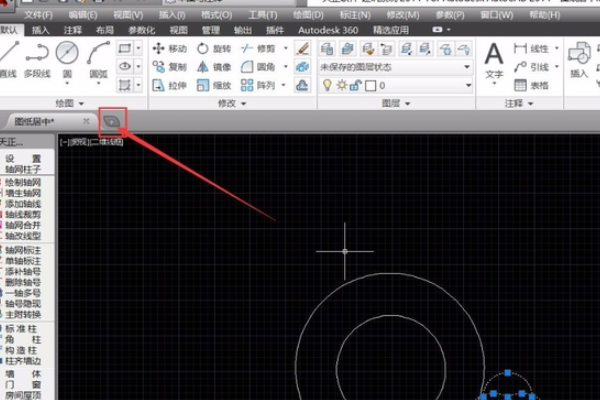600x400 pixels.
Task: Switch to the Autodesk 360 ribbon tab
Action: (x=328, y=30)
